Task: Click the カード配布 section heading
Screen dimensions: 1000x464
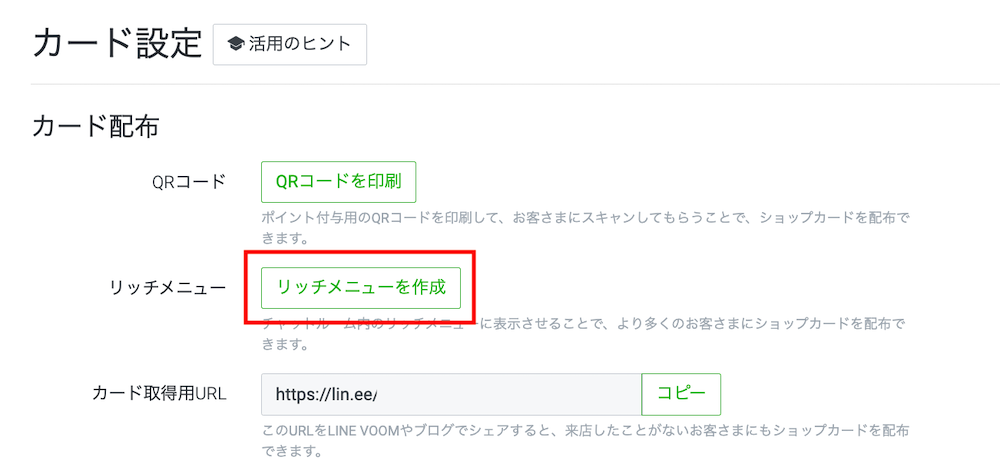Action: click(95, 127)
